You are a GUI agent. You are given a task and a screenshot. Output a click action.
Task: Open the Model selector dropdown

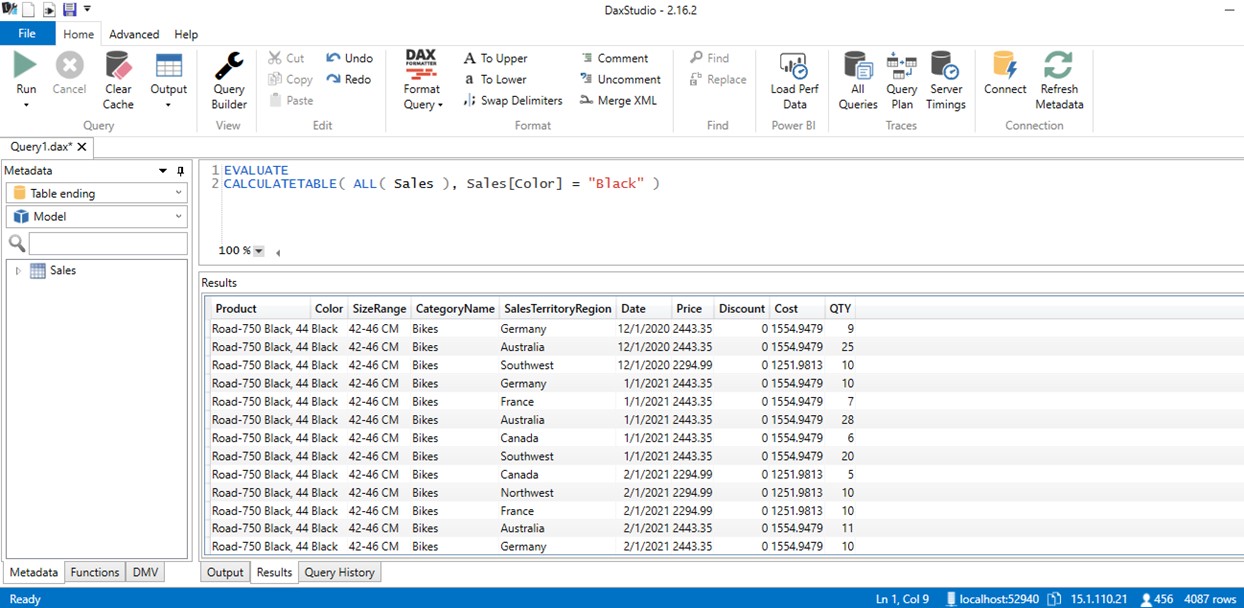point(97,217)
